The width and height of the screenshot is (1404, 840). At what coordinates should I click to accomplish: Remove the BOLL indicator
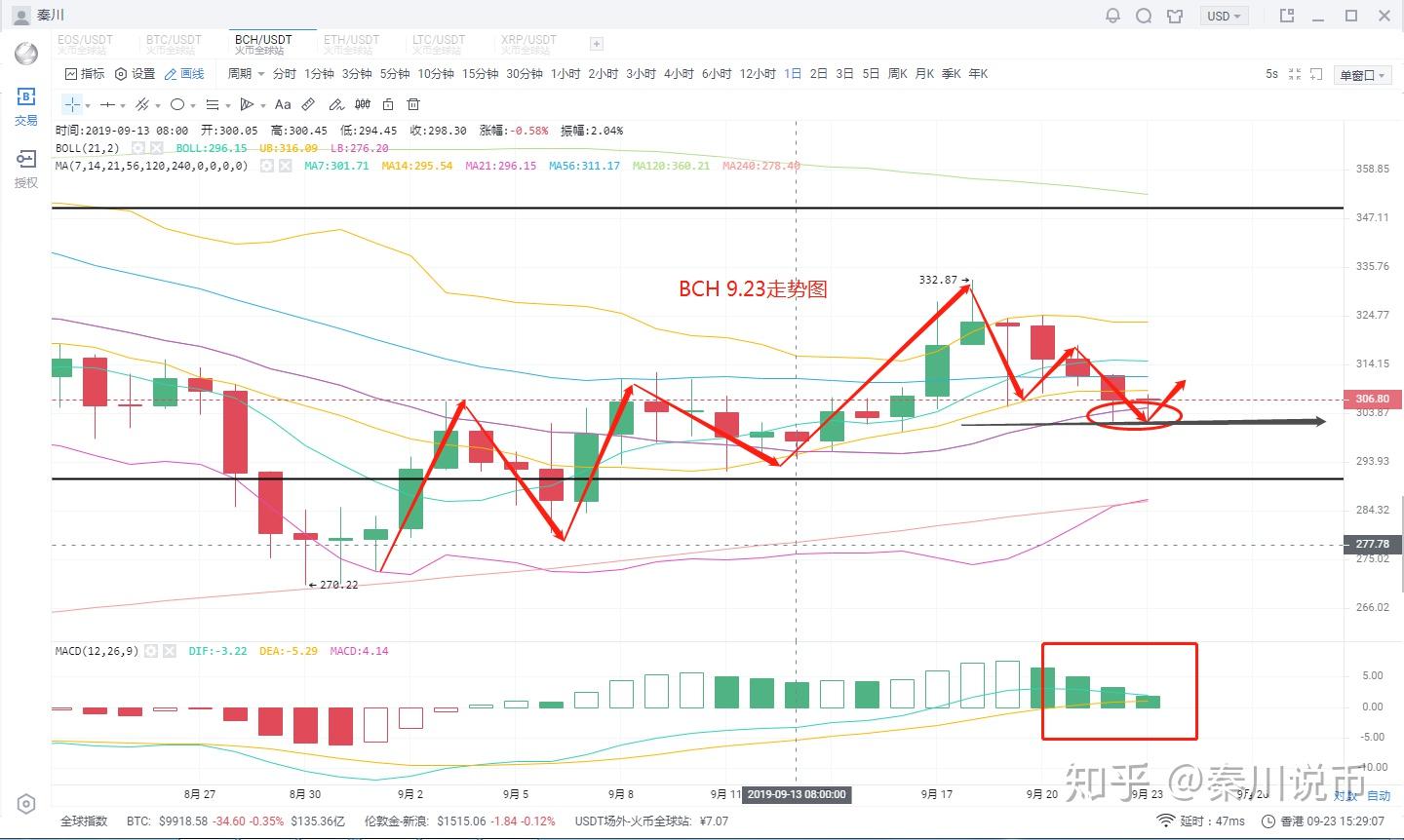tap(156, 148)
